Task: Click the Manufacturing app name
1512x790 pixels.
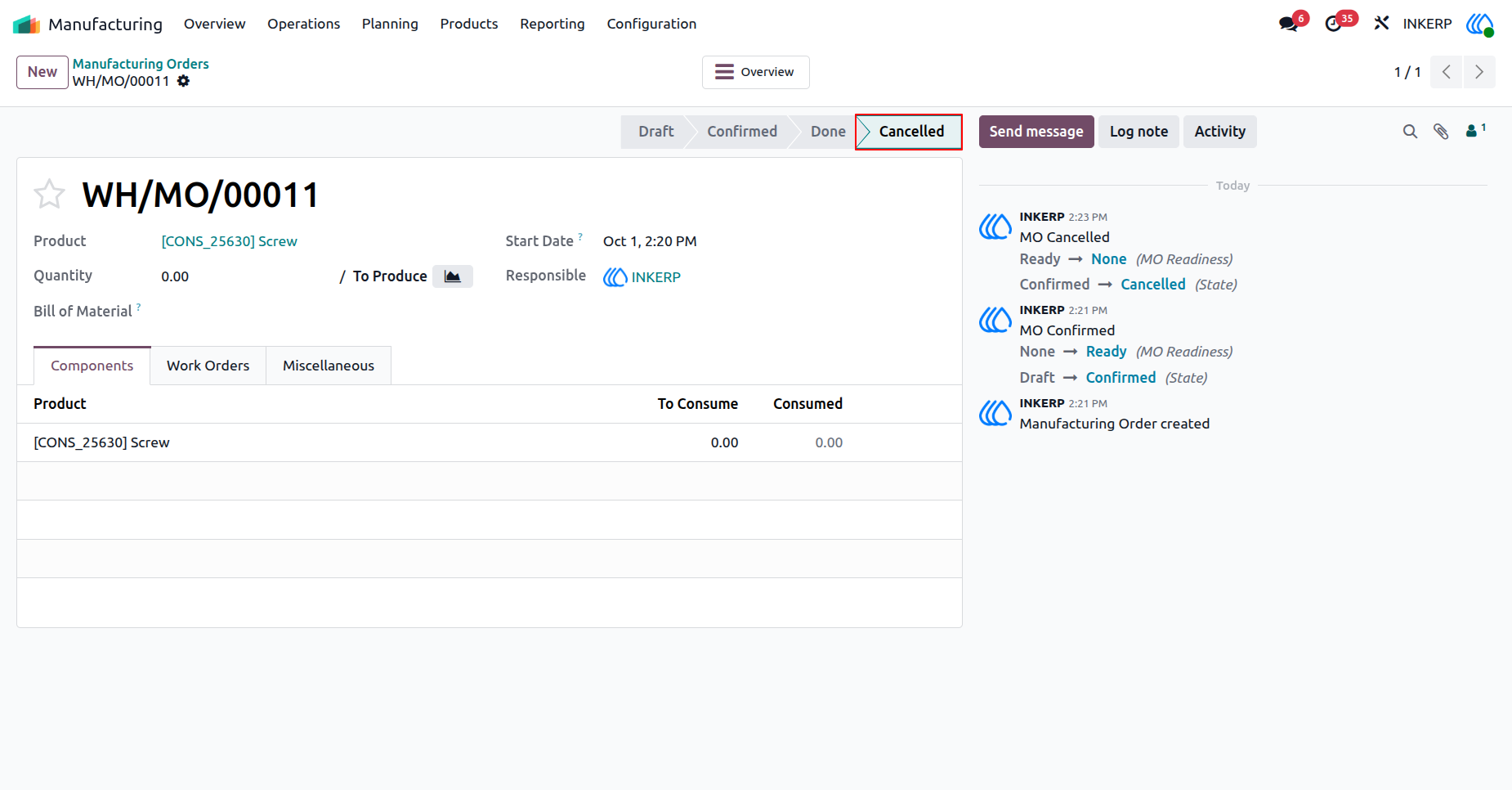Action: (105, 24)
